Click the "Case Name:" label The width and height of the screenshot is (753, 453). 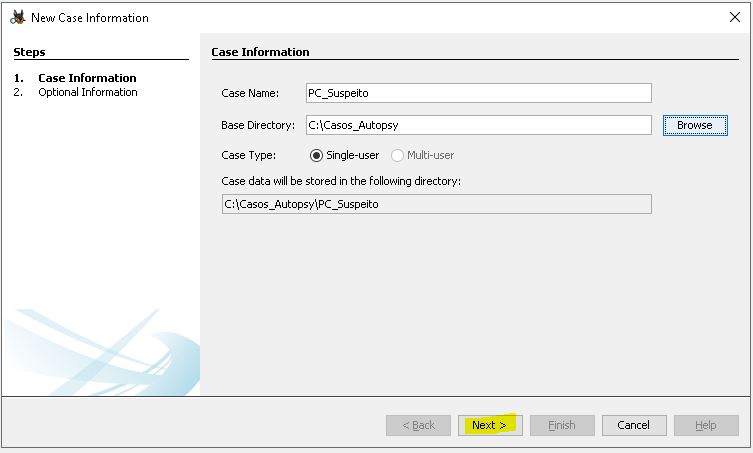pyautogui.click(x=250, y=93)
